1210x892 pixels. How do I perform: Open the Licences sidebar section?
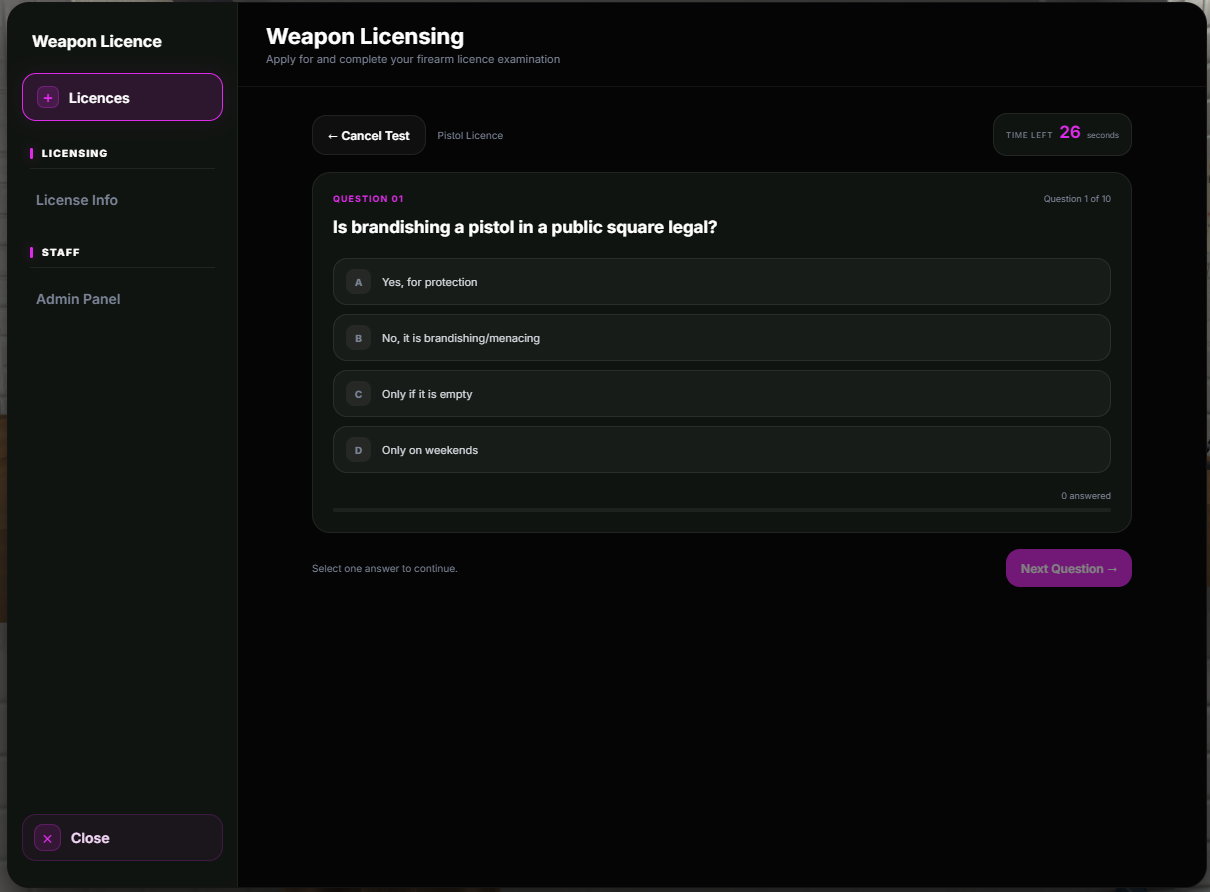(x=122, y=97)
